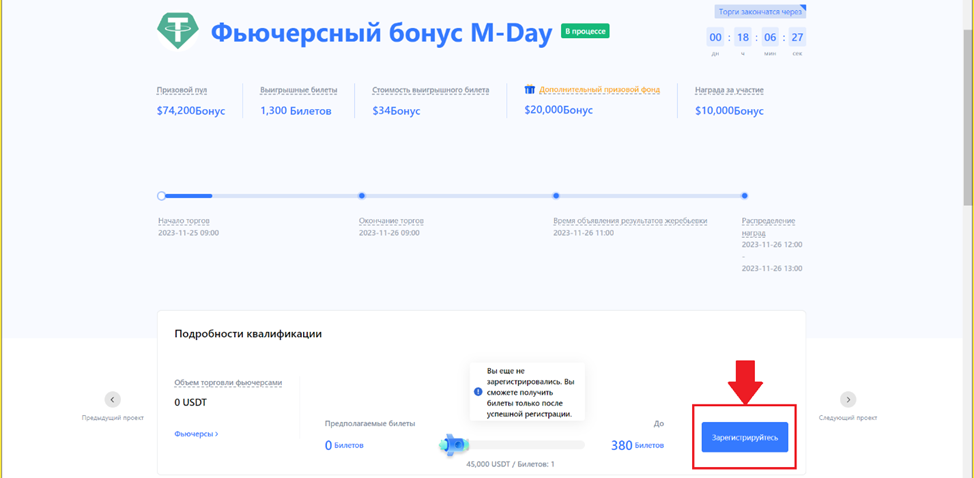
Task: Click the gift icon beside additional prize fund
Action: point(530,90)
